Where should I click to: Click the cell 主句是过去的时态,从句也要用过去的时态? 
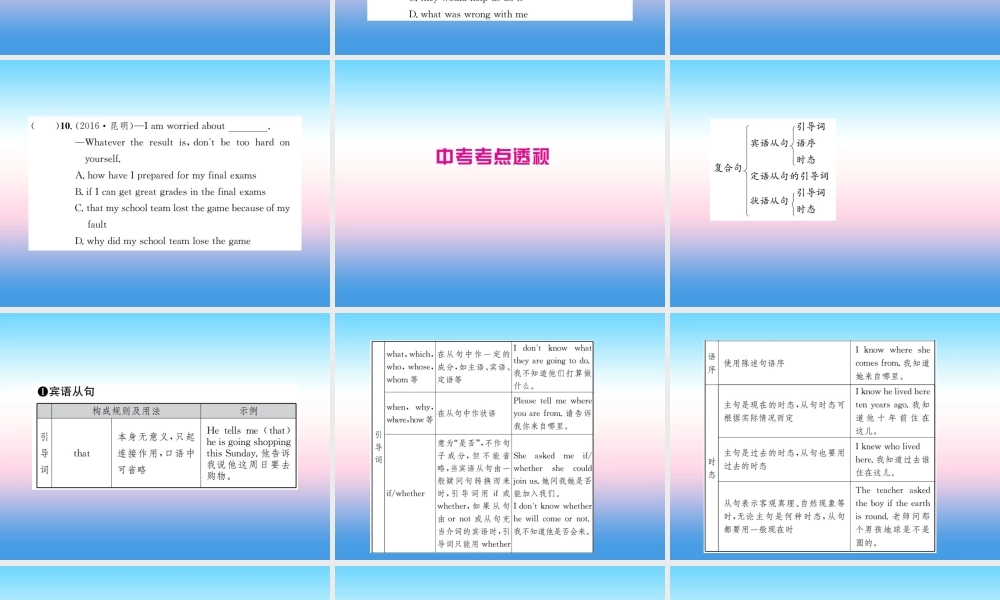(784, 459)
